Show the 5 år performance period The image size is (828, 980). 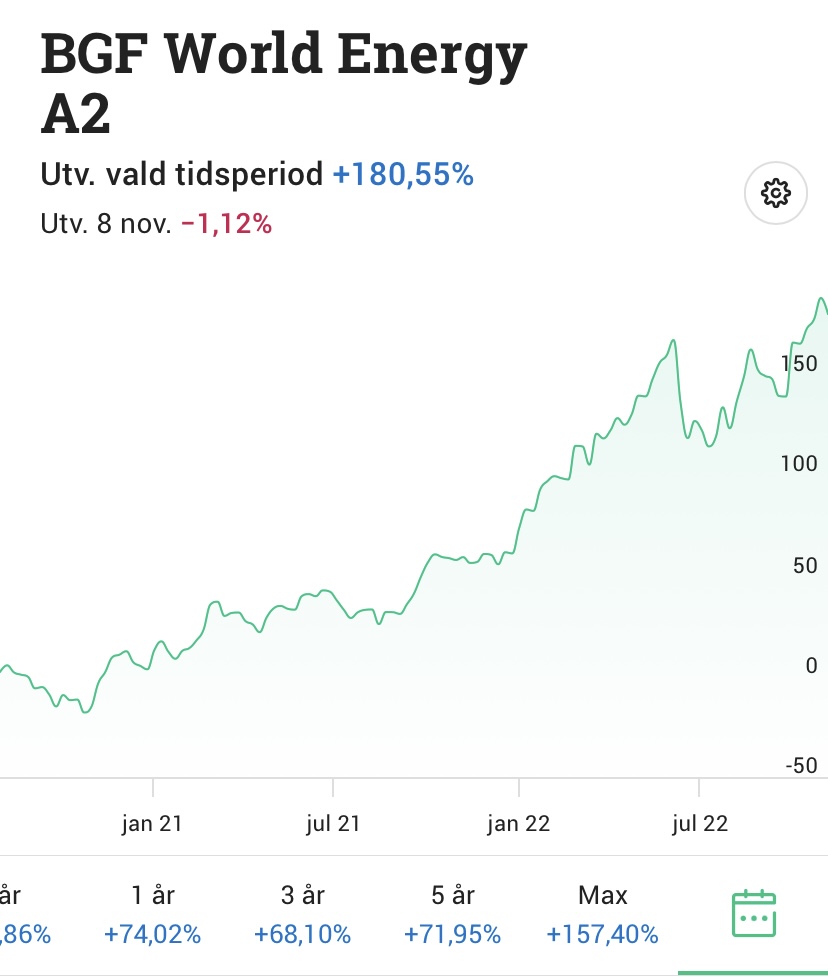[x=452, y=914]
